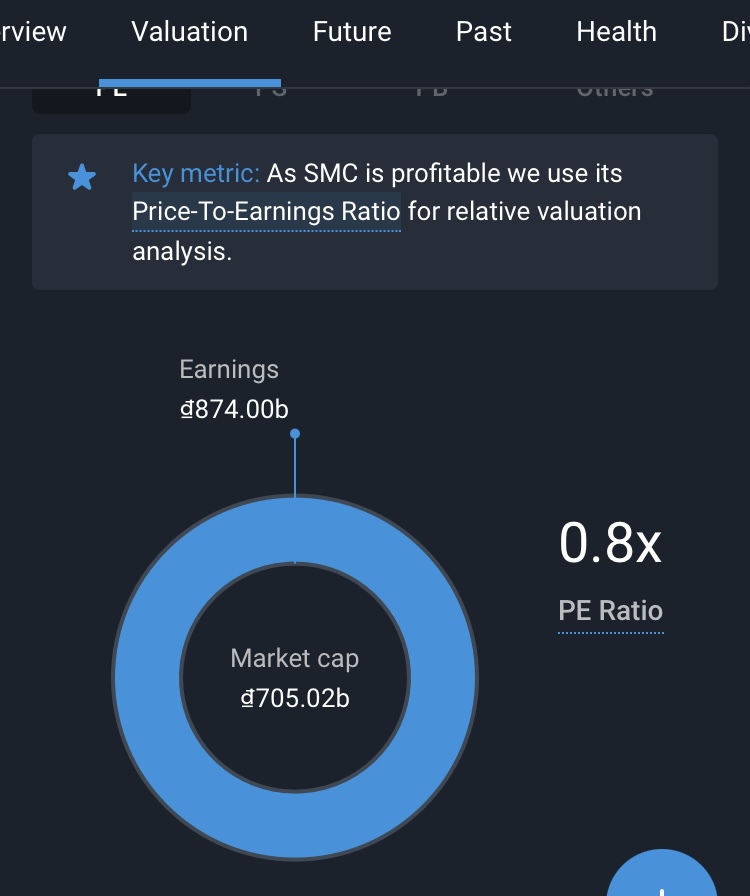Click the Market cap ₫705.02b value
Screen dimensions: 750x896
point(295,698)
